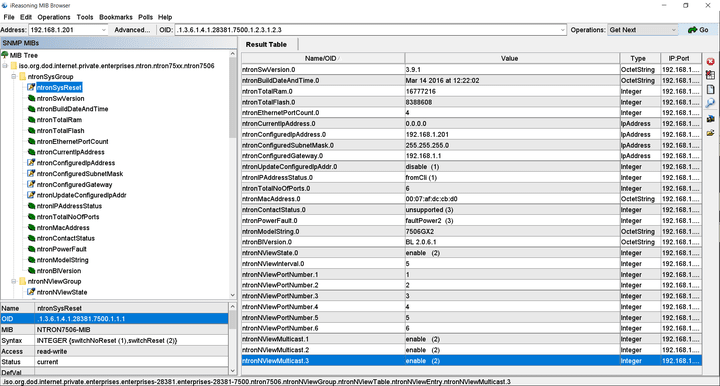Click the leaf icon beside ntronBuildDateAndTime
The width and height of the screenshot is (720, 386).
[x=31, y=108]
